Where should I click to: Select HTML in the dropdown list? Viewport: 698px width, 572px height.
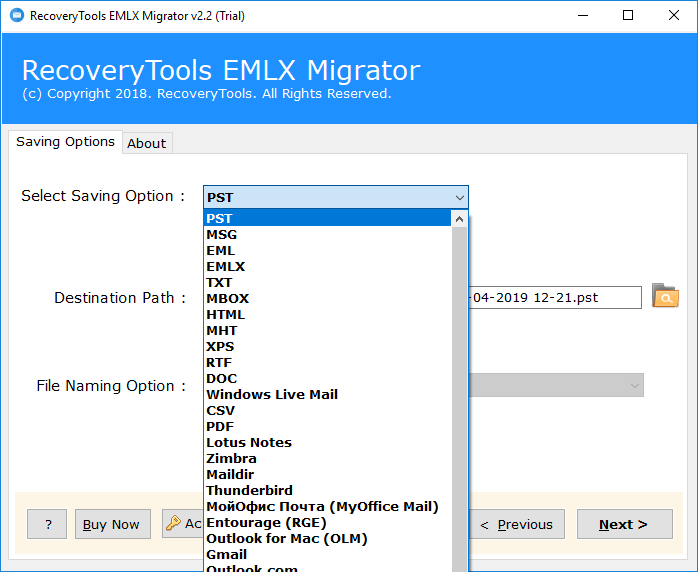pyautogui.click(x=328, y=315)
